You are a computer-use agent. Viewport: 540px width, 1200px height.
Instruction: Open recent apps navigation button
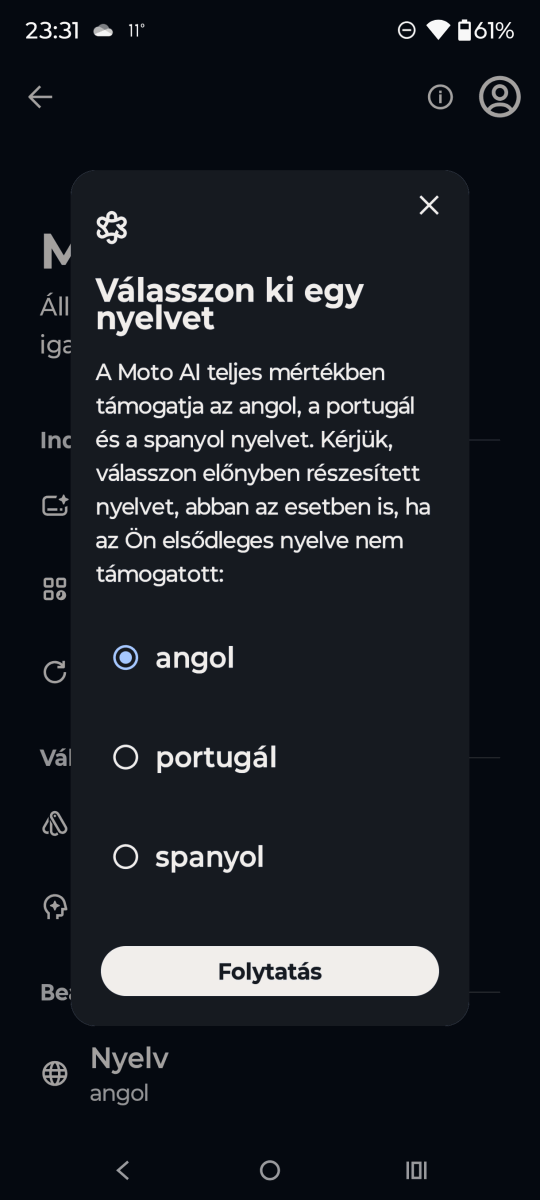(417, 1170)
